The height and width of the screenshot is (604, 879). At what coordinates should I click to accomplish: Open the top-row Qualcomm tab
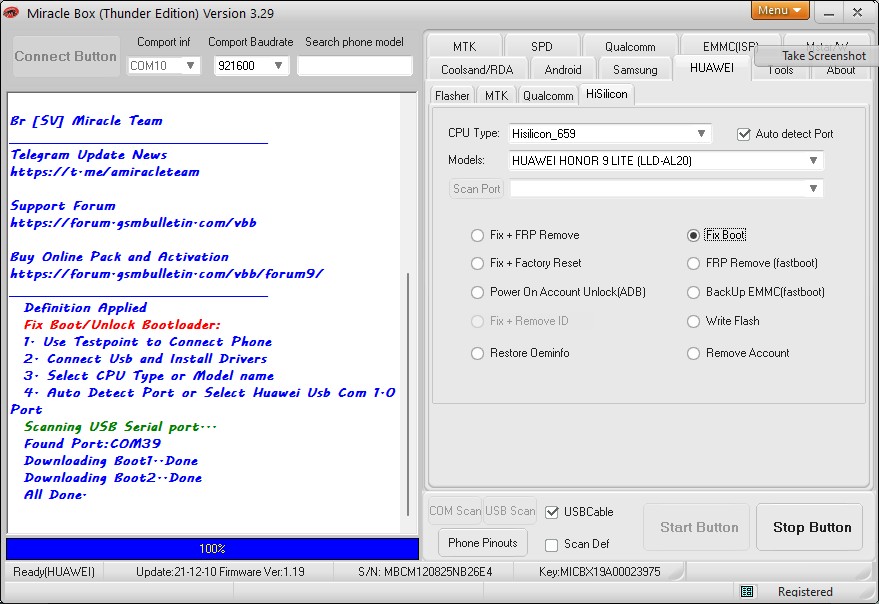(x=630, y=47)
